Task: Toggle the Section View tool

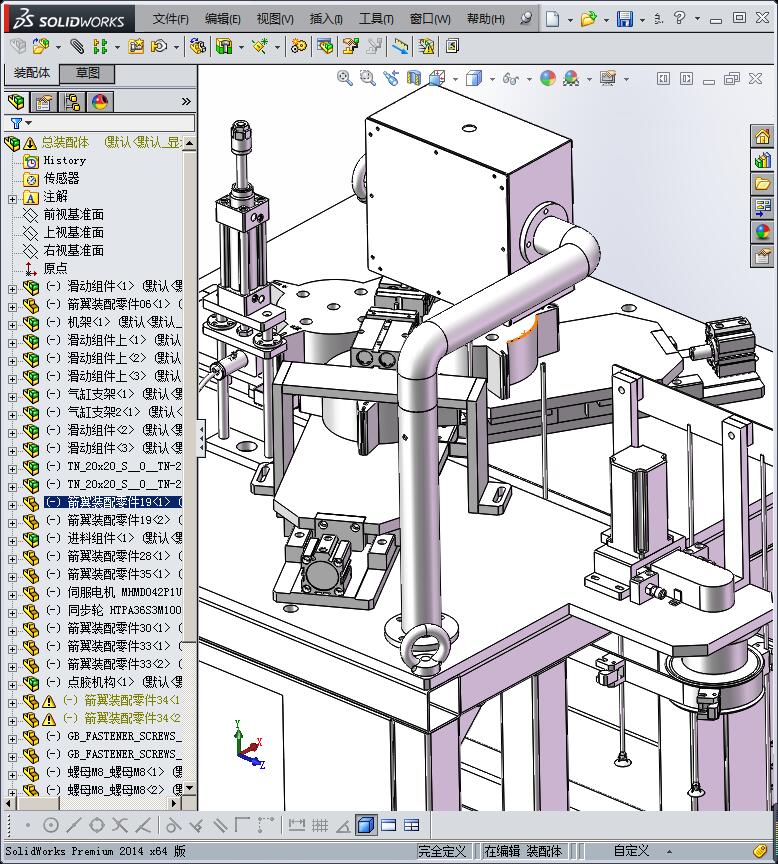Action: point(414,78)
